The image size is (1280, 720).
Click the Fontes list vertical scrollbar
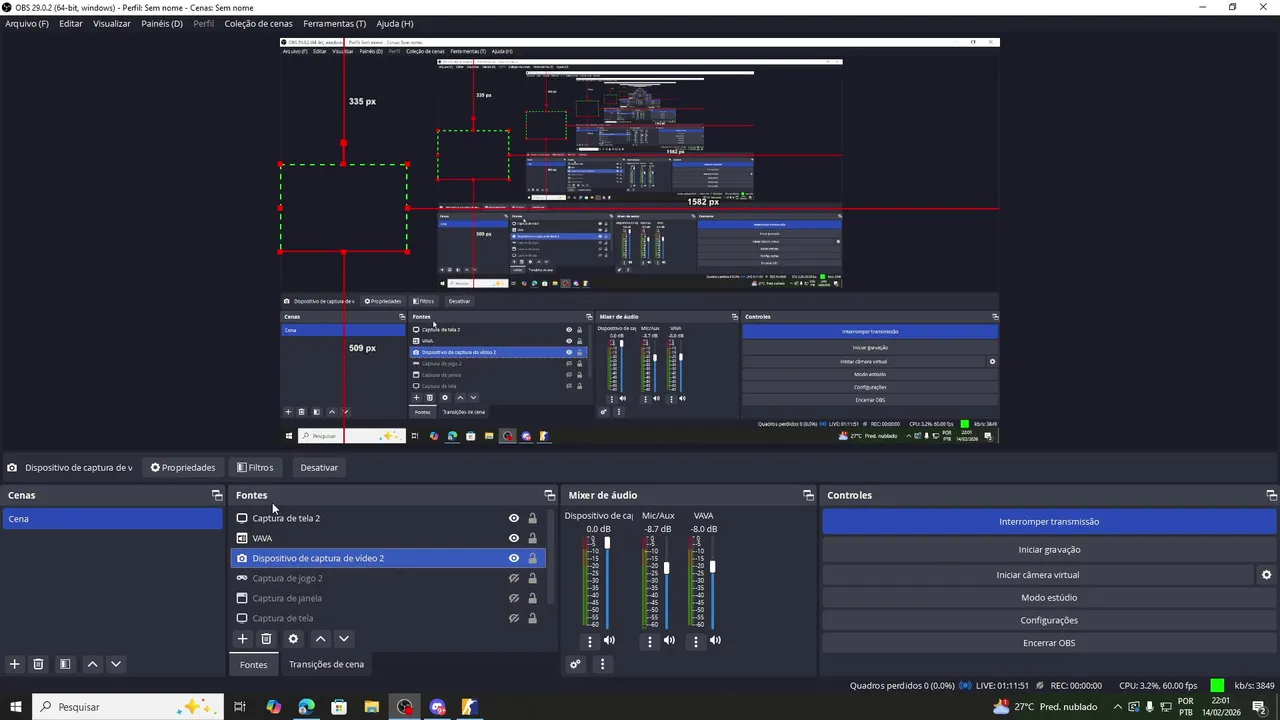(x=549, y=556)
